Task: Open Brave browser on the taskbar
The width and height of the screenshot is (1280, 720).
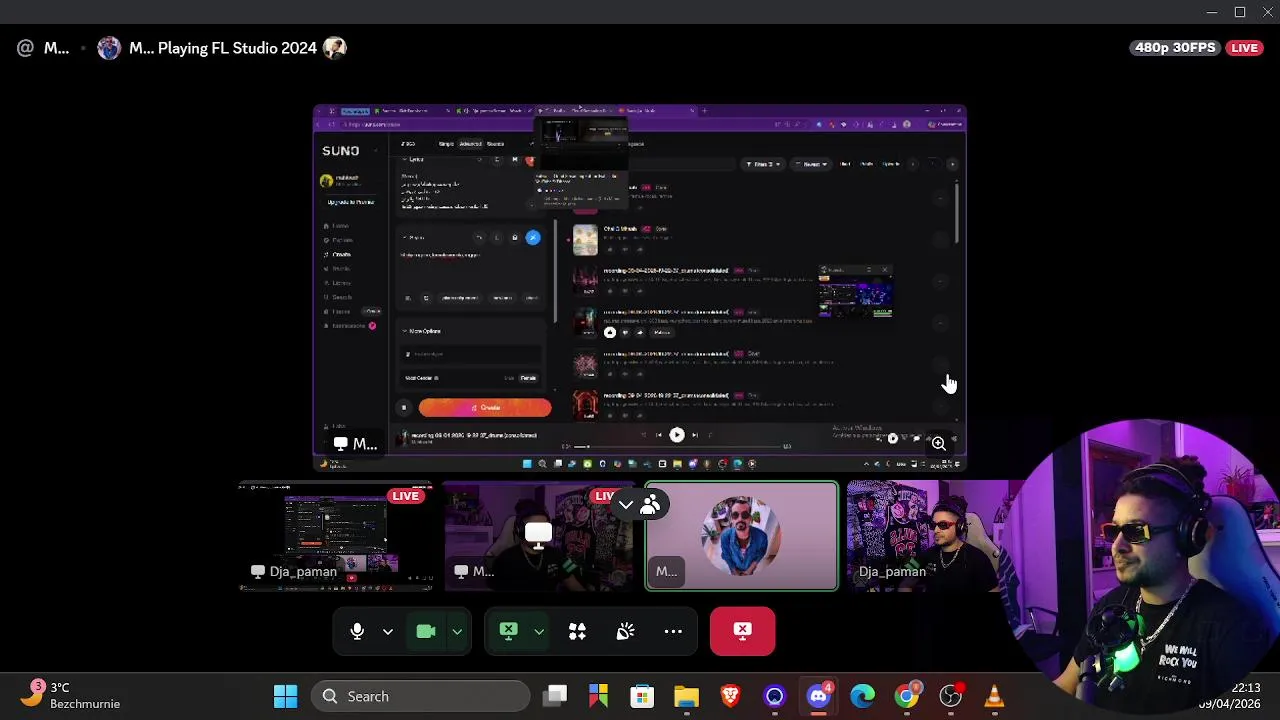Action: click(x=731, y=696)
